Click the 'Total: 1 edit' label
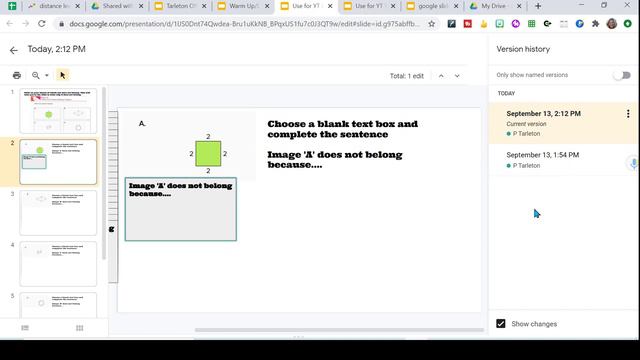Viewport: 640px width, 360px height. [407, 76]
